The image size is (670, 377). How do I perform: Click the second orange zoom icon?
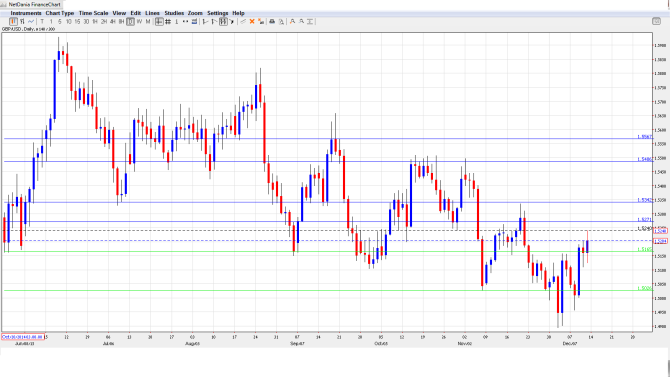(x=301, y=21)
